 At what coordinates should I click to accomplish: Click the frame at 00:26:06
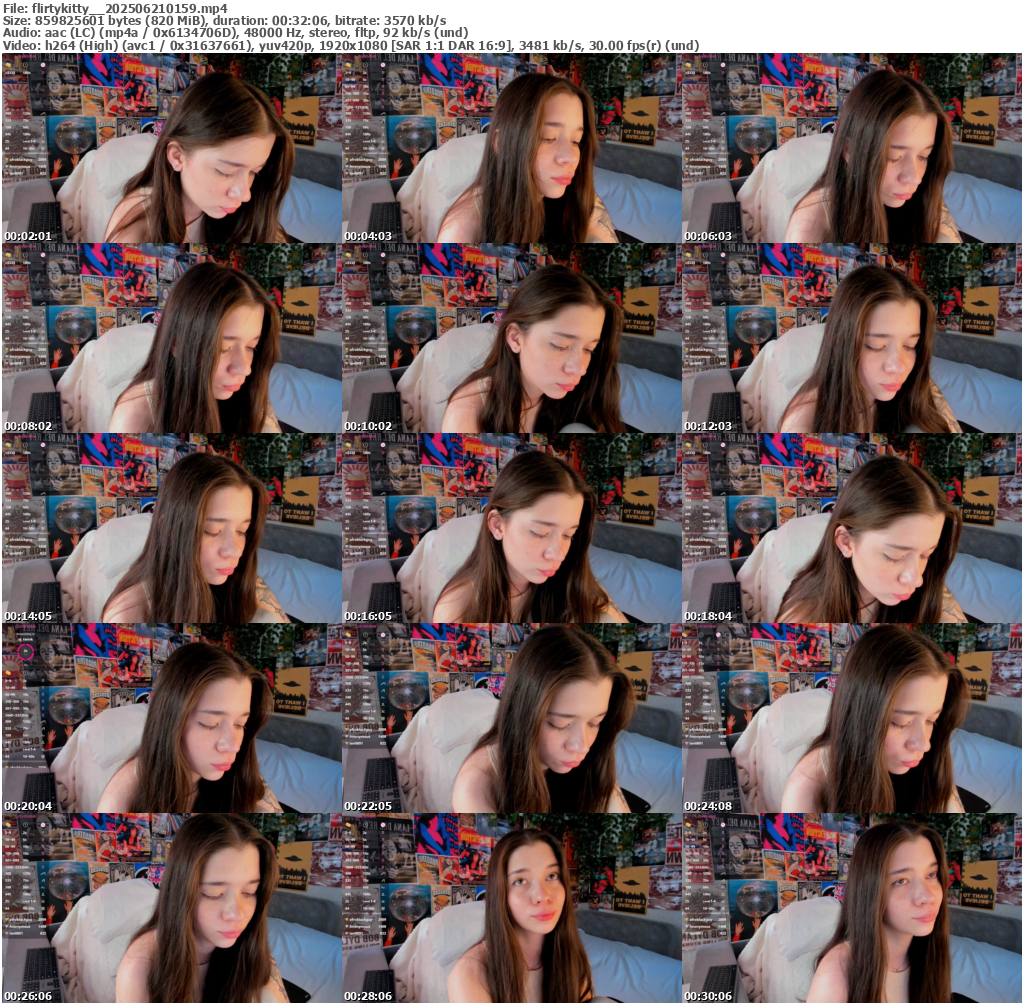pyautogui.click(x=171, y=908)
